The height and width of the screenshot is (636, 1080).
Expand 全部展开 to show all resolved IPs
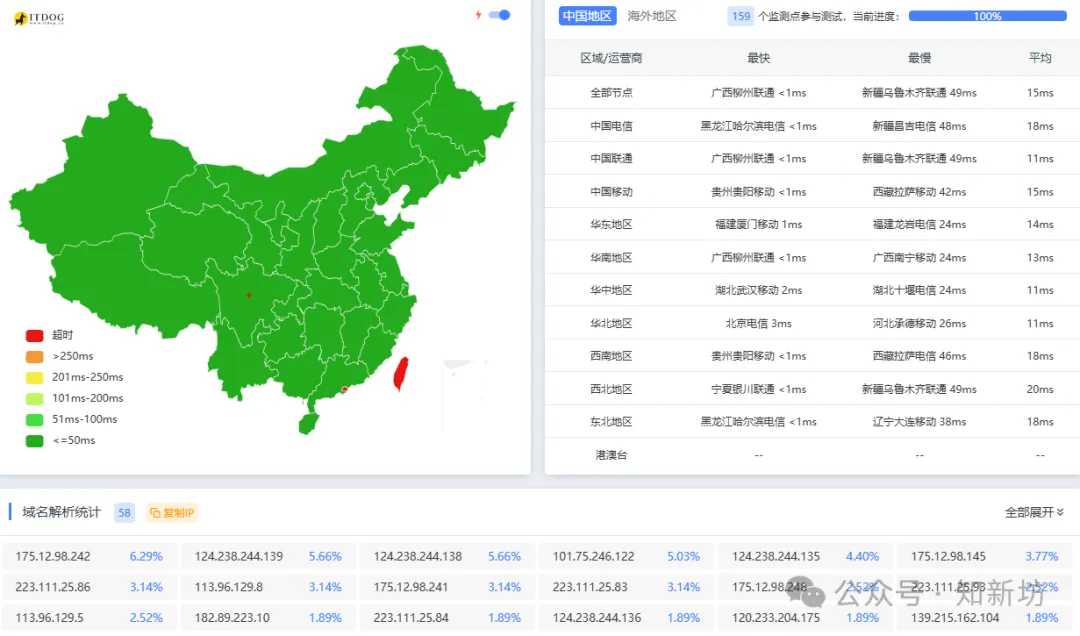[1028, 512]
